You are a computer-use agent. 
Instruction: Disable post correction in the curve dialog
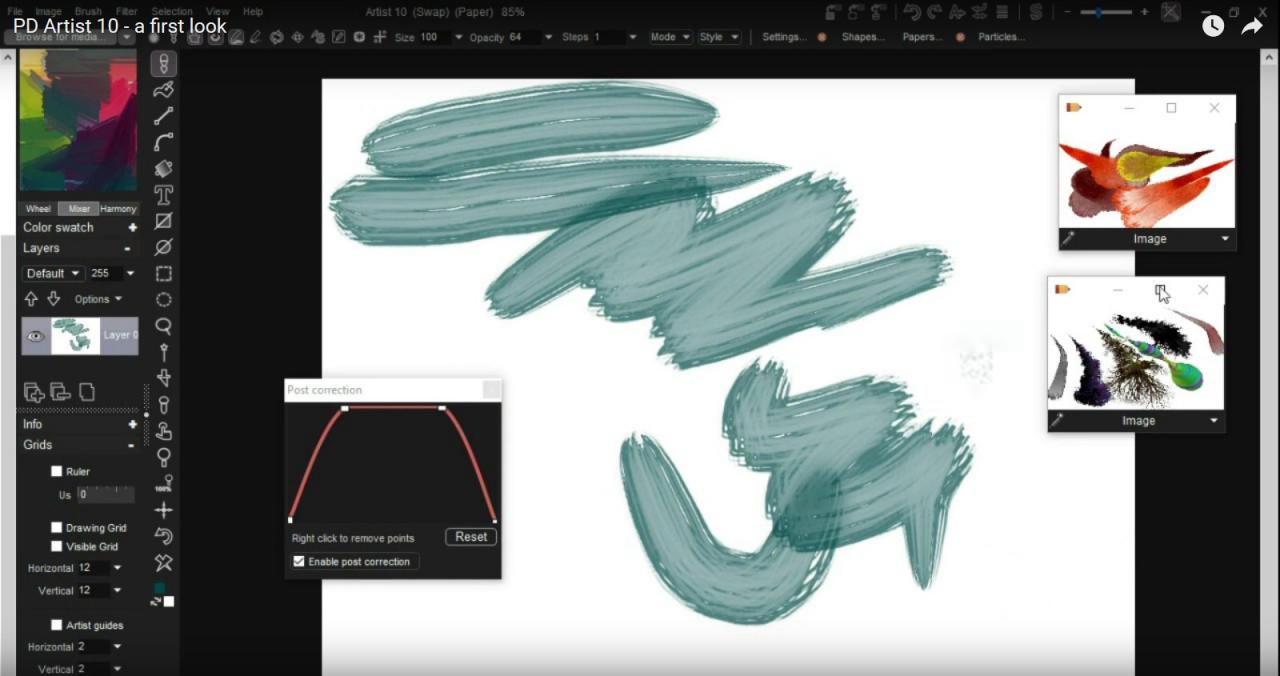click(298, 561)
